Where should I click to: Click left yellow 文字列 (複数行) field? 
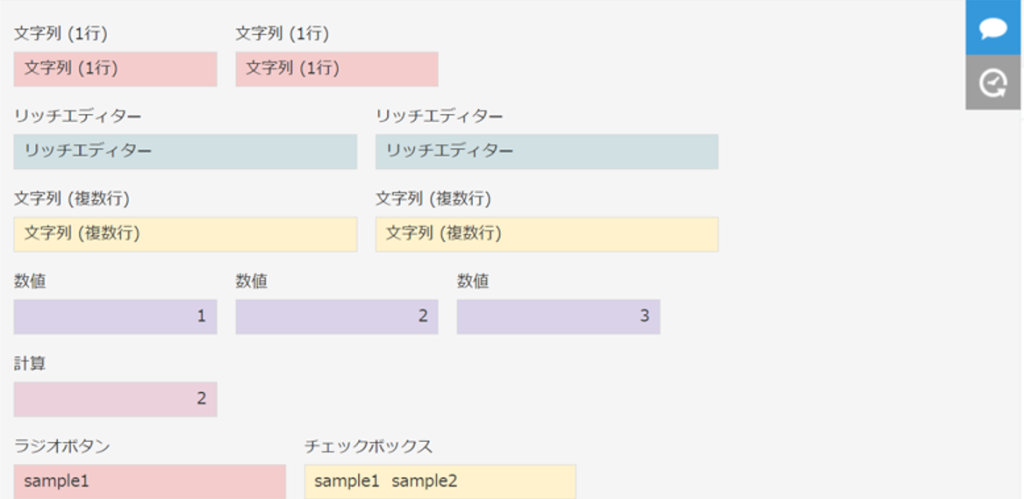pyautogui.click(x=185, y=234)
